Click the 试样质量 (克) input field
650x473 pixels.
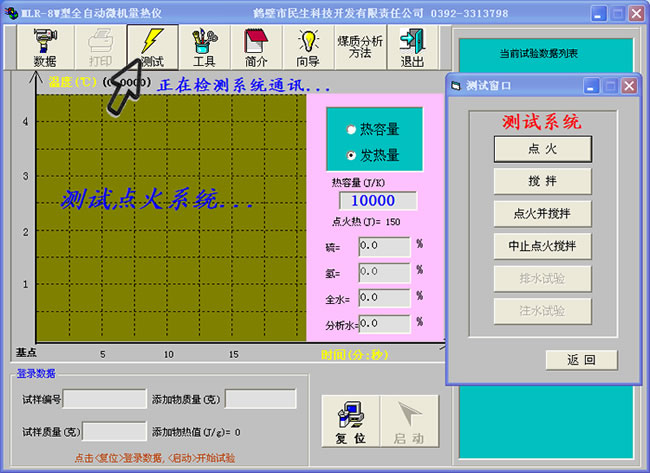[x=114, y=432]
